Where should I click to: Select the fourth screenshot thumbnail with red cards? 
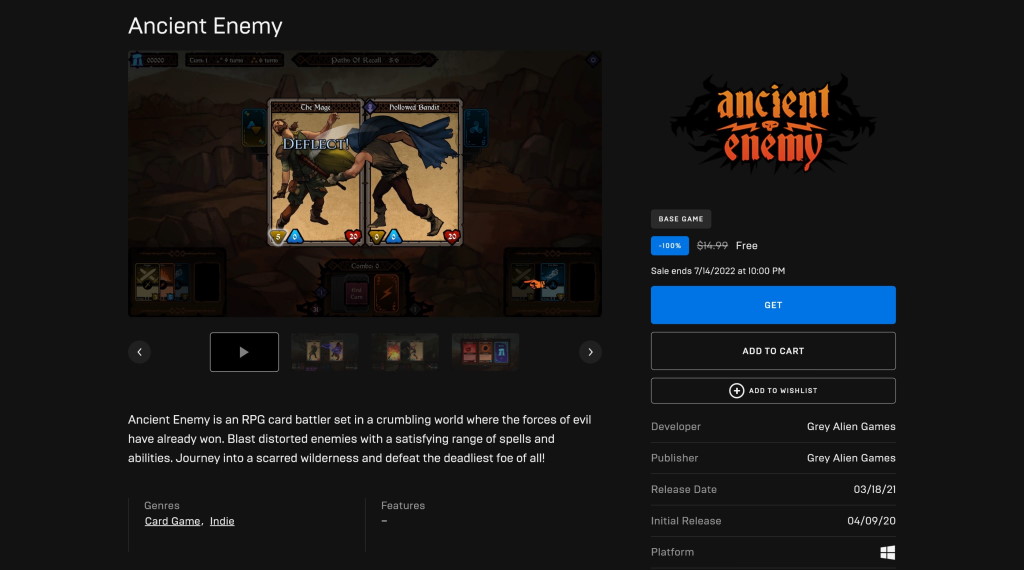[485, 352]
